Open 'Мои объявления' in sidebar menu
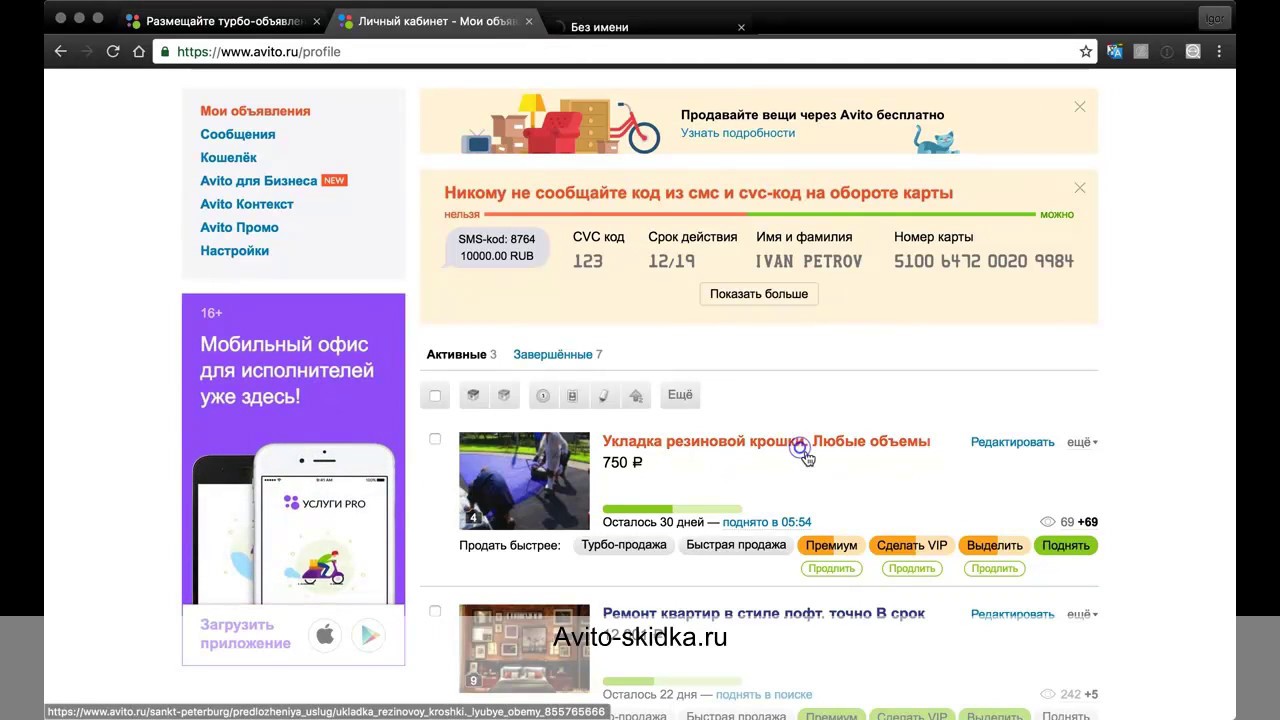Screen dimensions: 1280x720 click(x=255, y=111)
